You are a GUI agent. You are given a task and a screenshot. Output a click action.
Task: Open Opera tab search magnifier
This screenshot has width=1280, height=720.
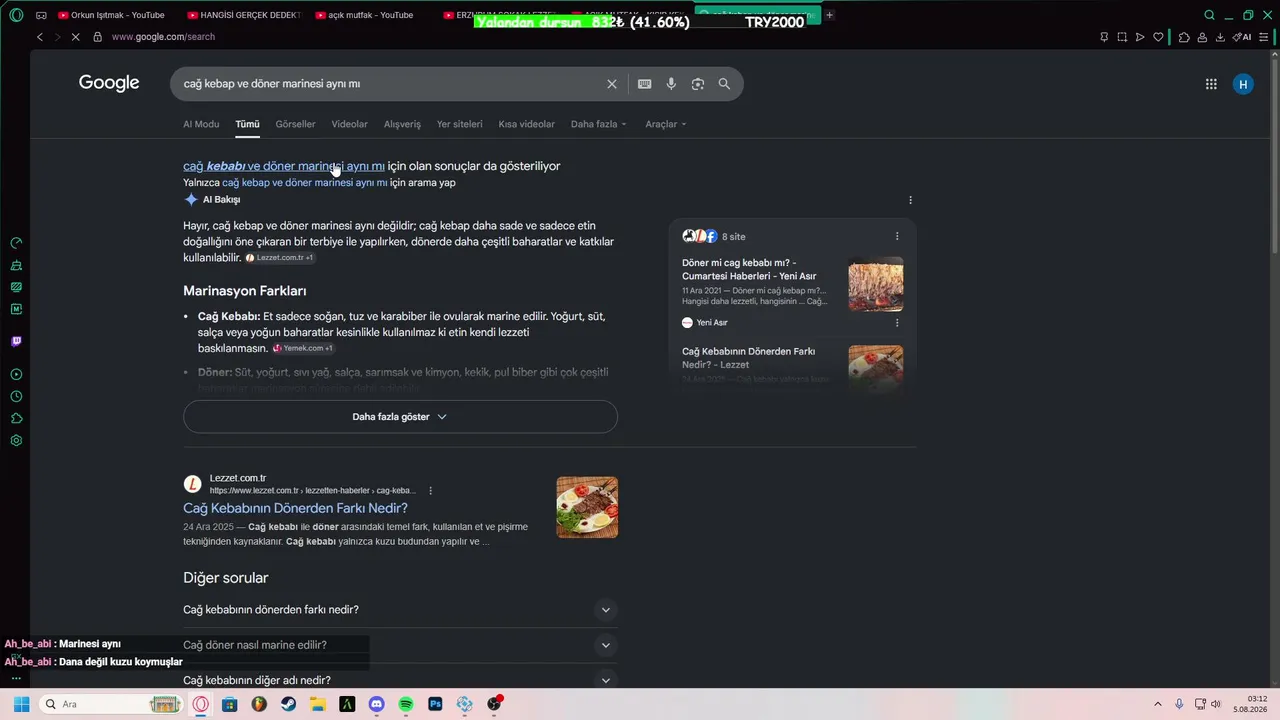tap(1209, 15)
